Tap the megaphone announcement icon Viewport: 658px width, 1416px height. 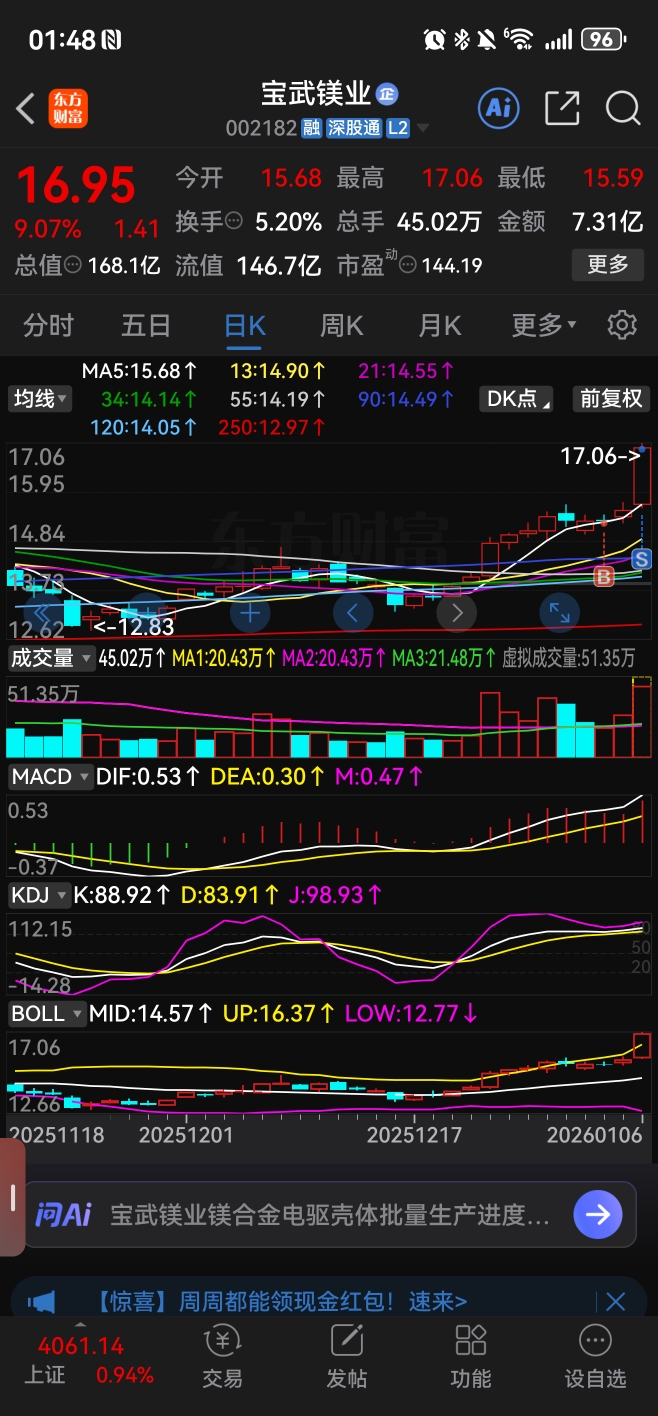(42, 1301)
